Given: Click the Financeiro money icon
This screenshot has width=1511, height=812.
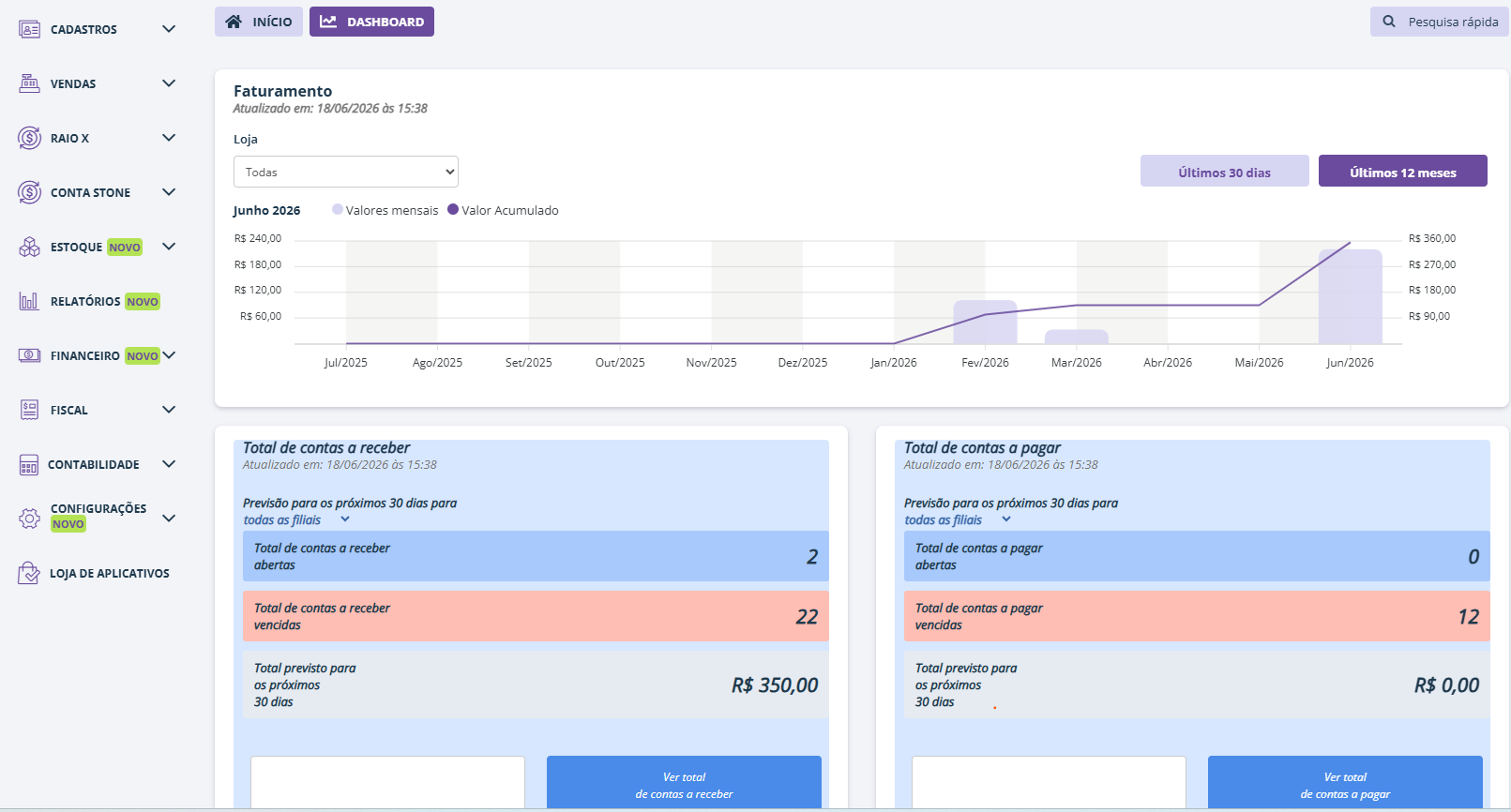Looking at the screenshot, I should [29, 355].
